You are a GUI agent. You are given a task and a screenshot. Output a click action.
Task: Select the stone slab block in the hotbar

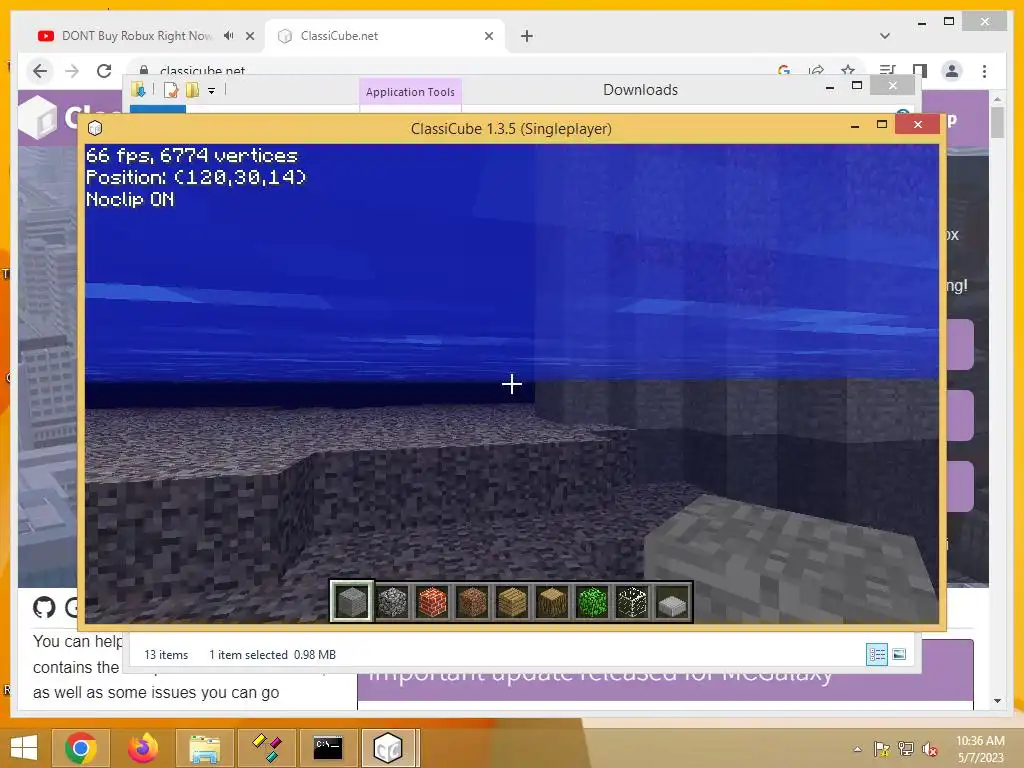coord(673,601)
